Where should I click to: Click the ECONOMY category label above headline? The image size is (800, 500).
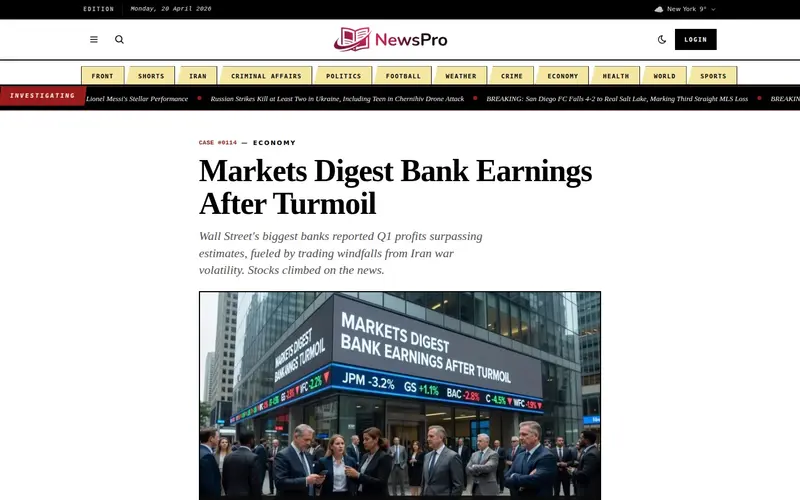coord(274,143)
